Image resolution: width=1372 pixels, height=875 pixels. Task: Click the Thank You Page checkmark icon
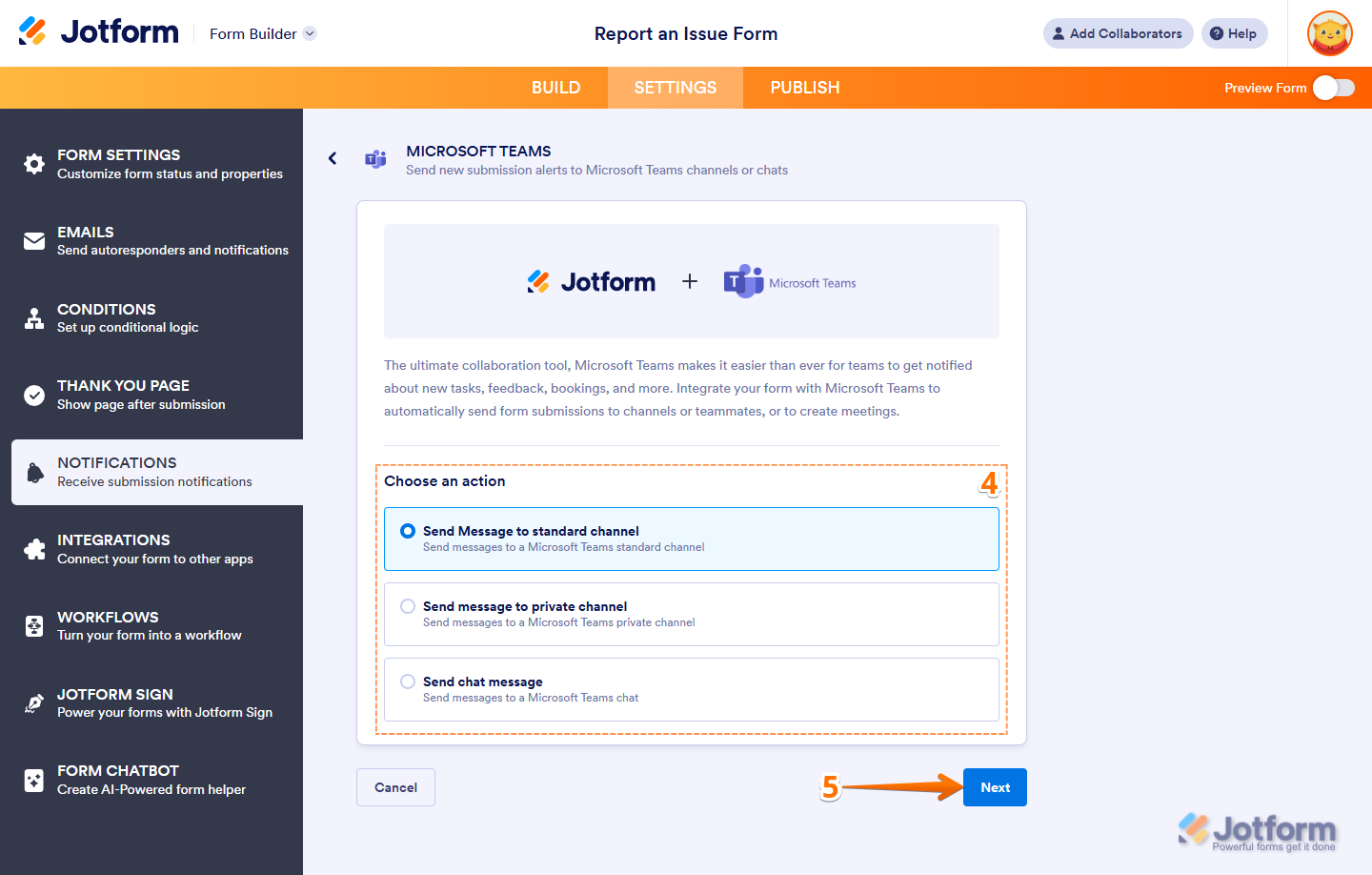[x=33, y=394]
